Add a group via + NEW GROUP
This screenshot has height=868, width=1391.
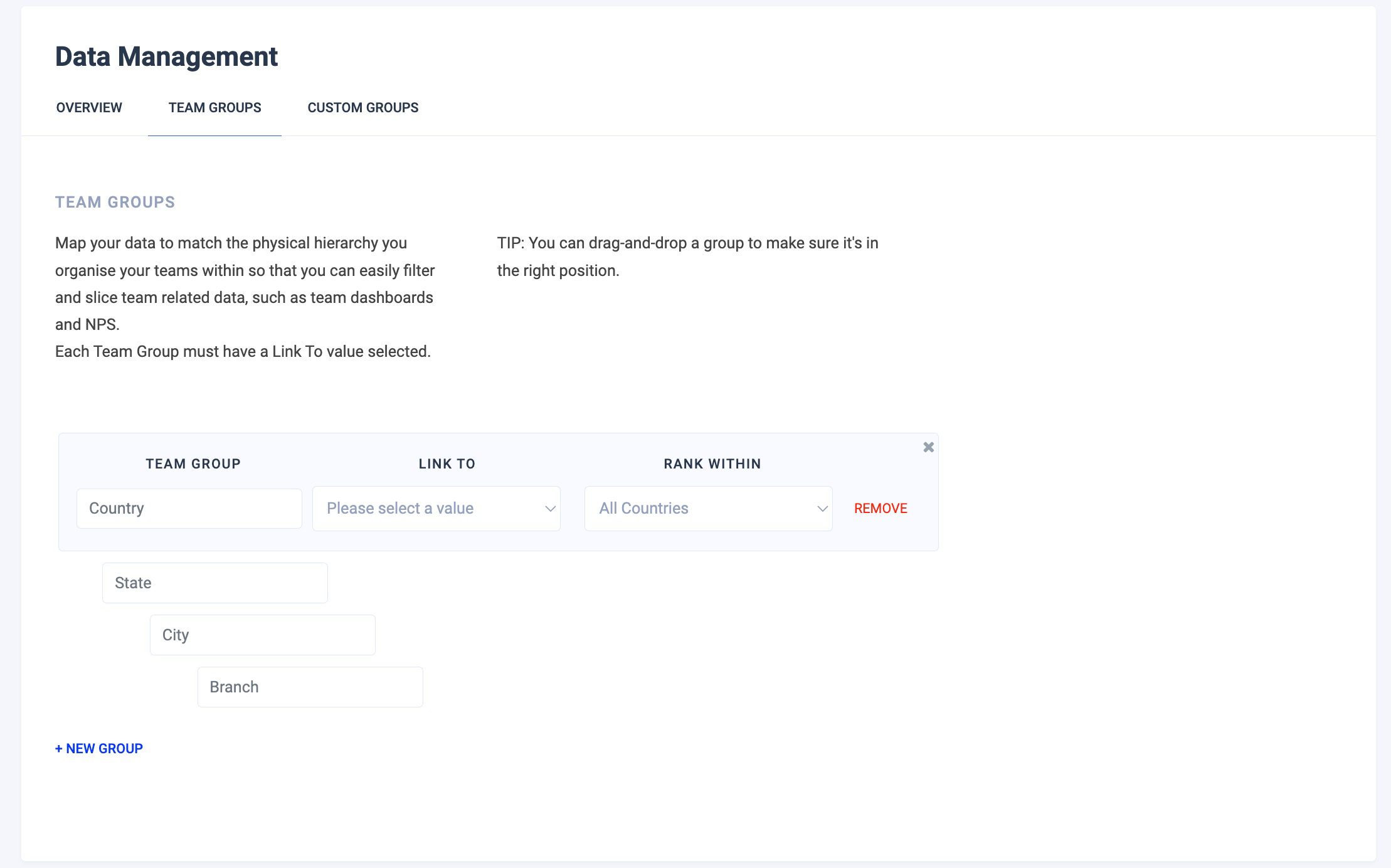pyautogui.click(x=99, y=748)
